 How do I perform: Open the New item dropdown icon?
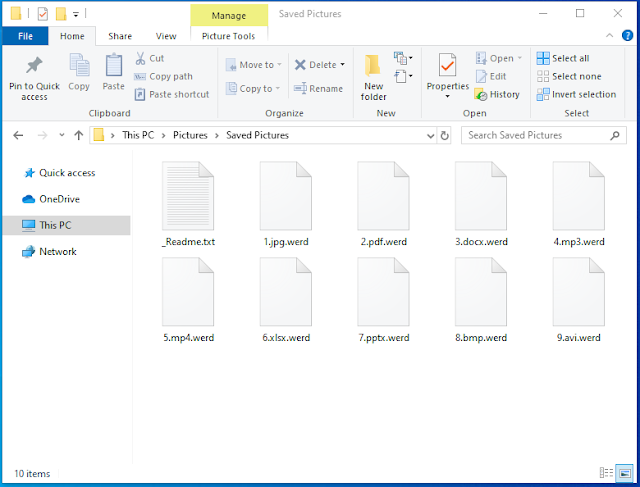(x=403, y=58)
